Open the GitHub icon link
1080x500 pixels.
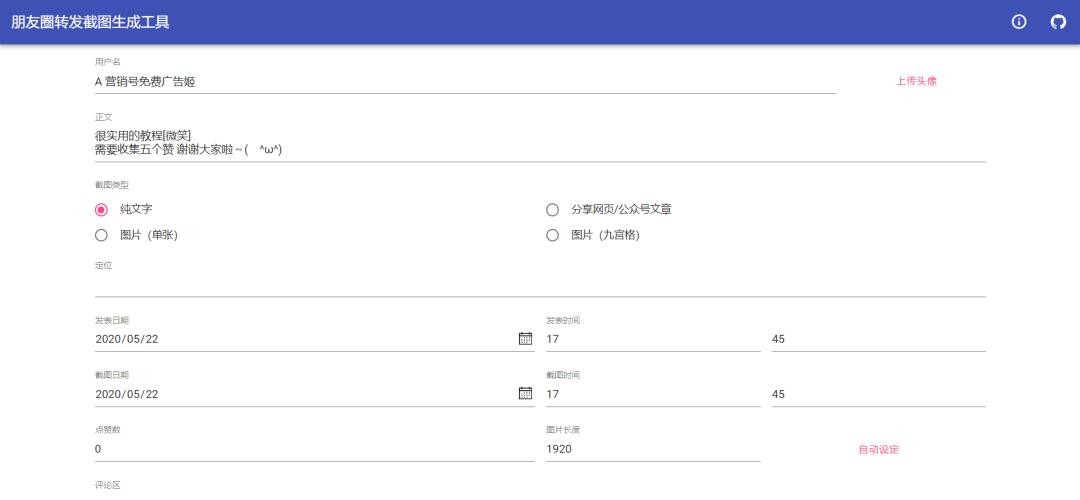point(1058,22)
